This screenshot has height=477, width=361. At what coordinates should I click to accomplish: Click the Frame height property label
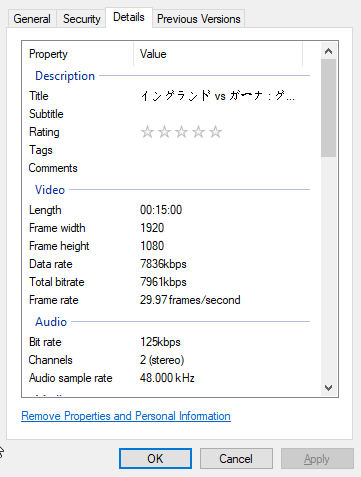[x=59, y=246]
